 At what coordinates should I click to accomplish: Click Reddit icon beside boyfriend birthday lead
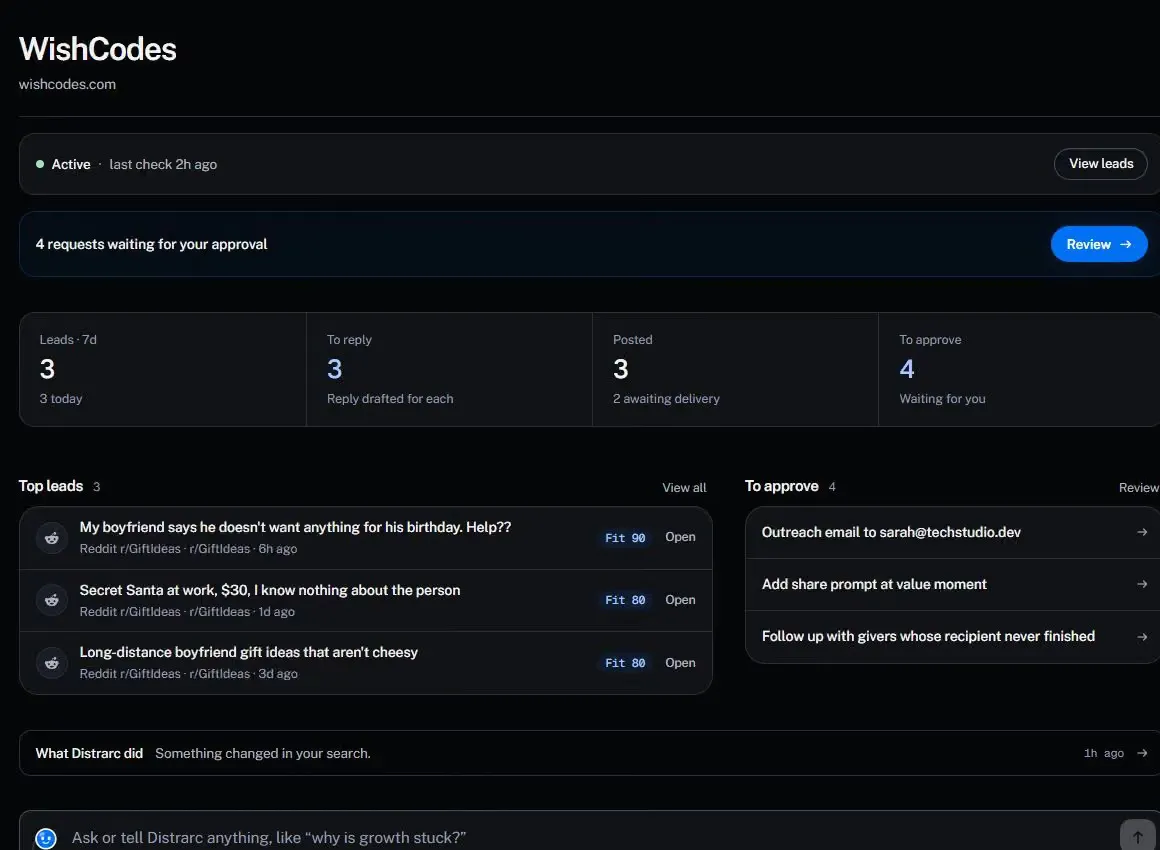point(52,538)
